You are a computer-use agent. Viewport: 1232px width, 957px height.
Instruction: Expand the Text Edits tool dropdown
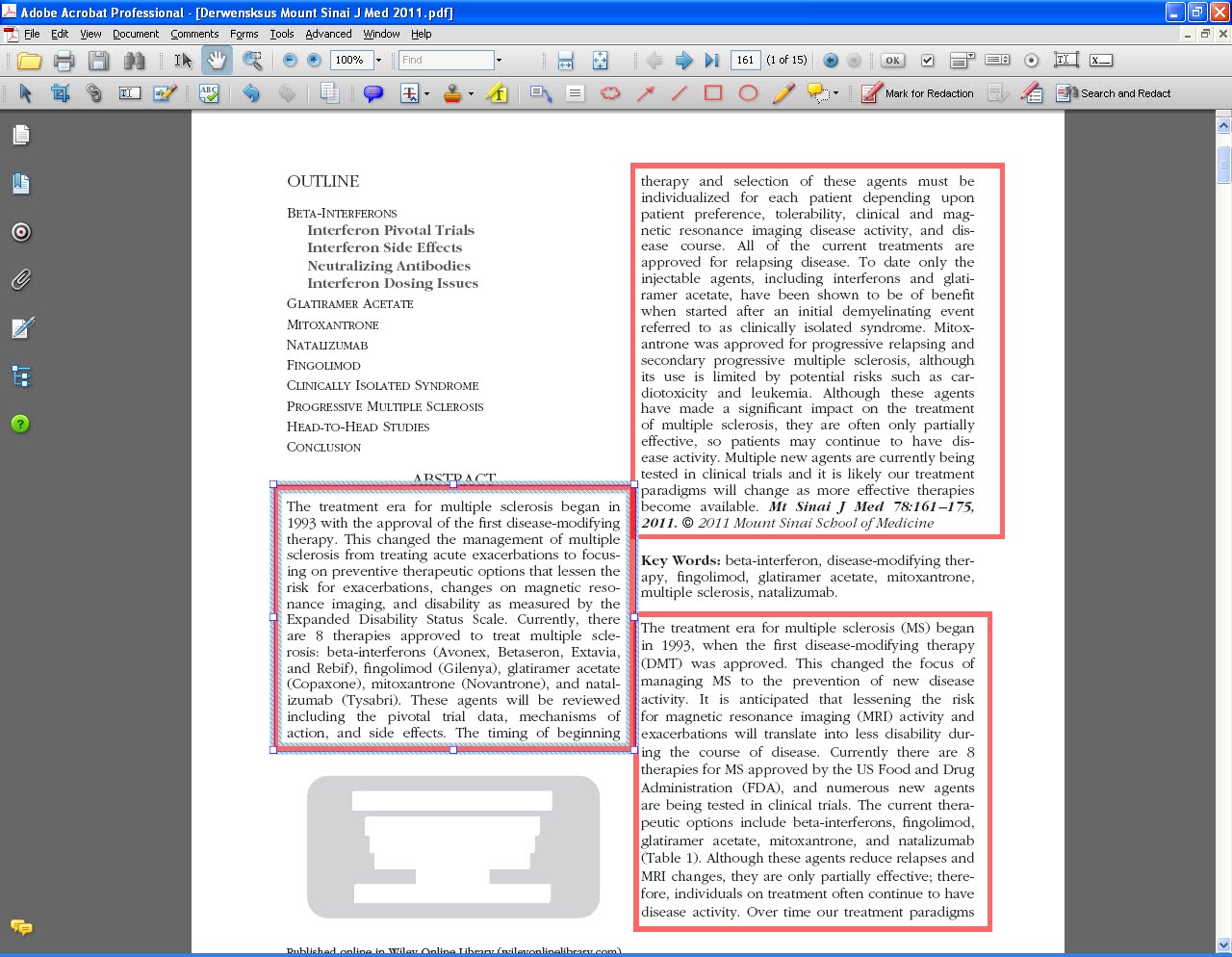coord(426,94)
